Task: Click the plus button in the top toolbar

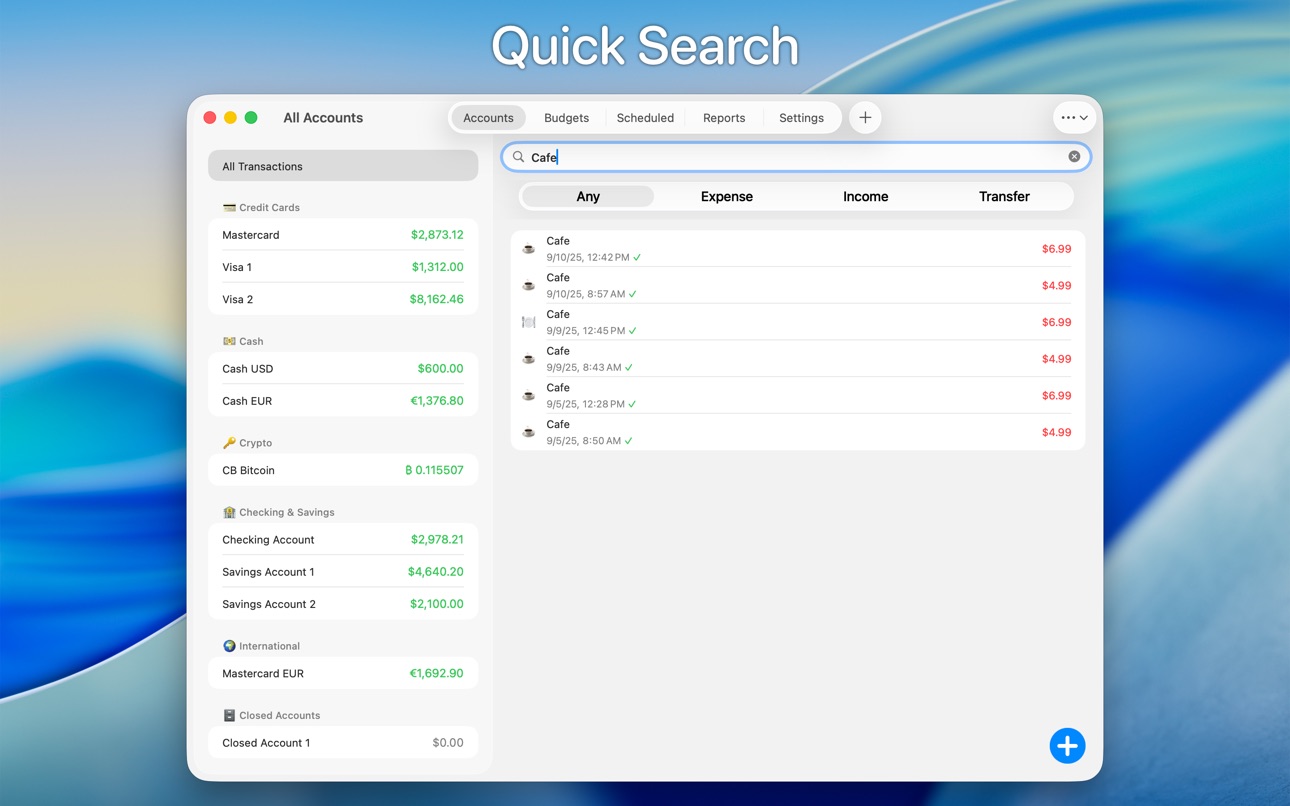Action: pos(865,118)
